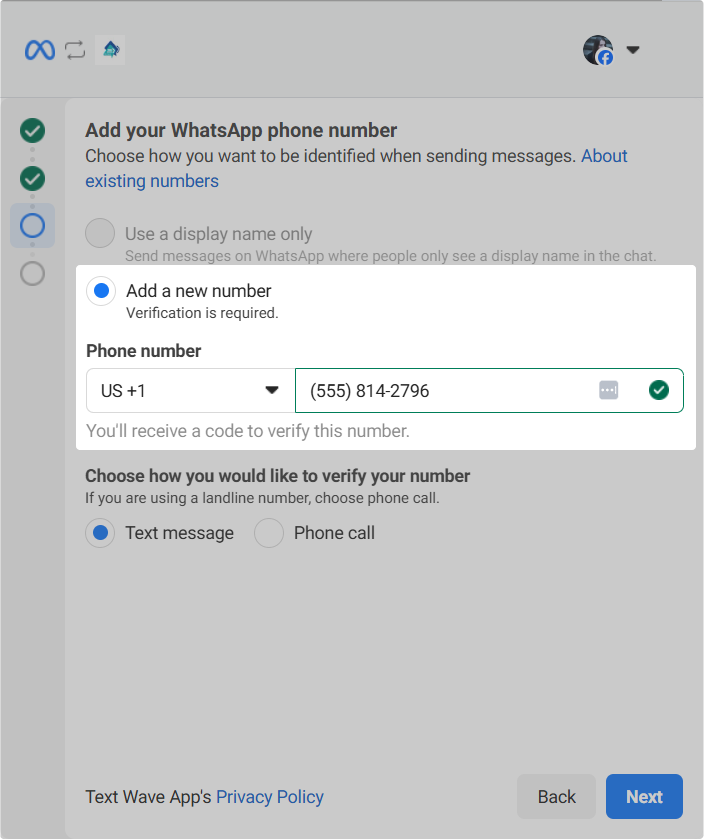This screenshot has height=839, width=704.
Task: Expand the account dropdown arrow
Action: 633,50
